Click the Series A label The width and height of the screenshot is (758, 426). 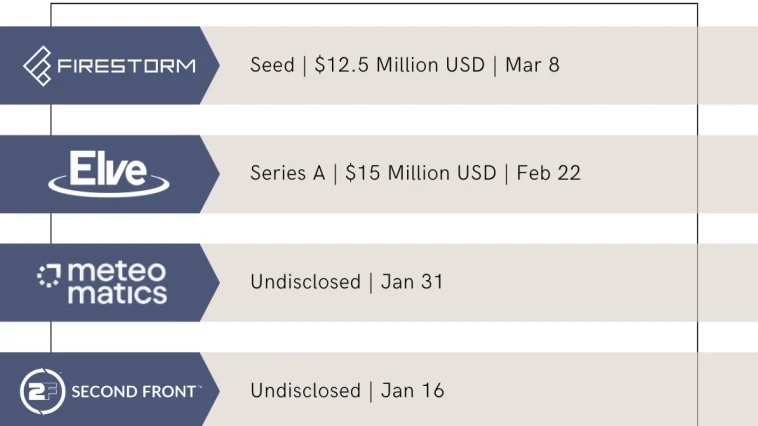[x=288, y=173]
